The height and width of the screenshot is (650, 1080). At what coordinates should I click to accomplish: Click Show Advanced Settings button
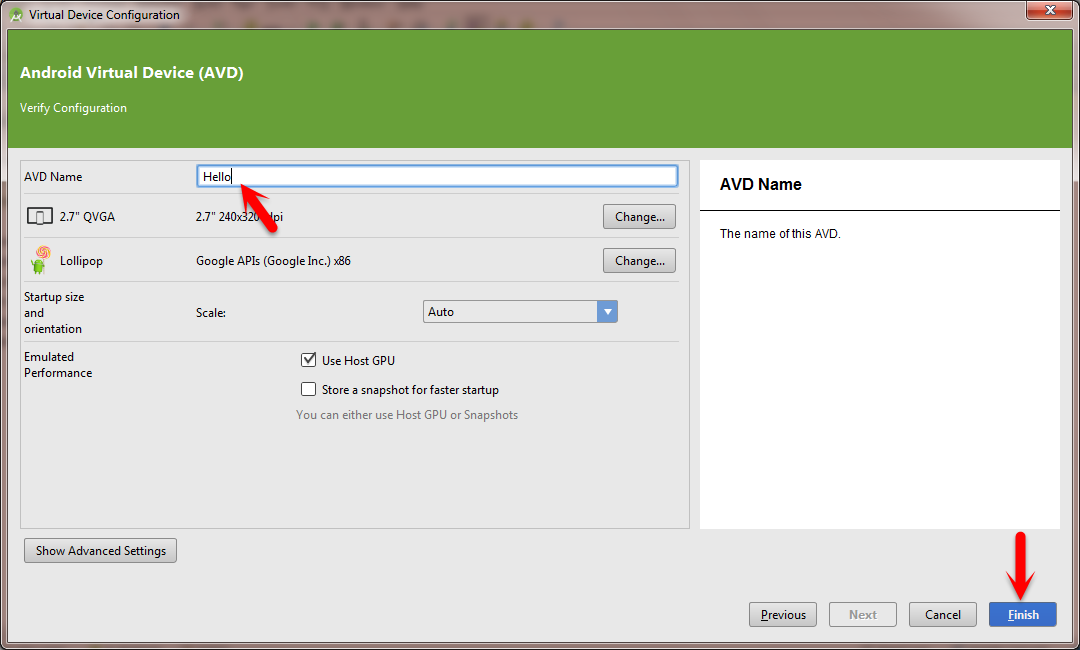pyautogui.click(x=101, y=551)
